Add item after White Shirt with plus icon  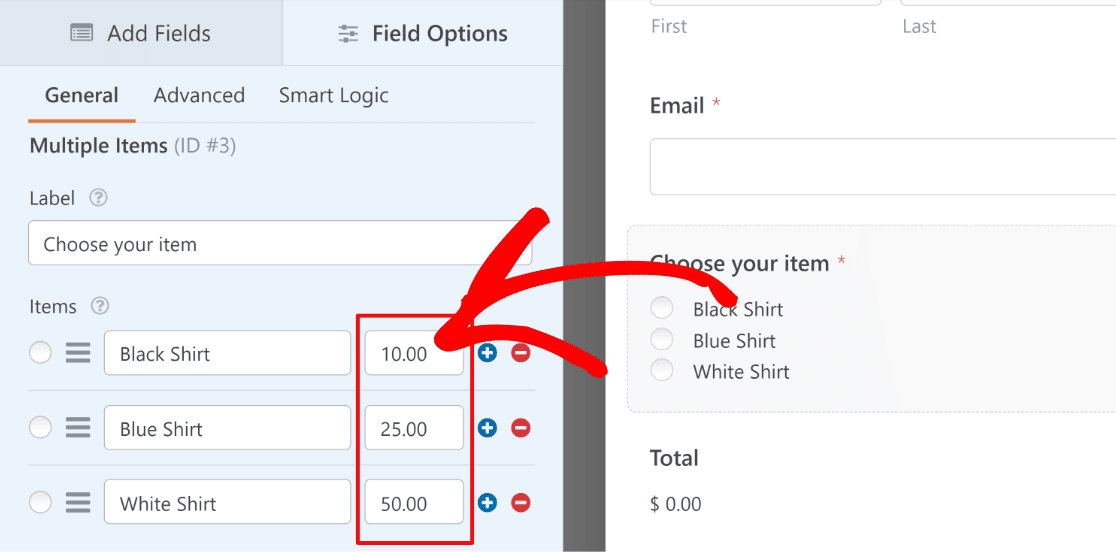click(487, 503)
